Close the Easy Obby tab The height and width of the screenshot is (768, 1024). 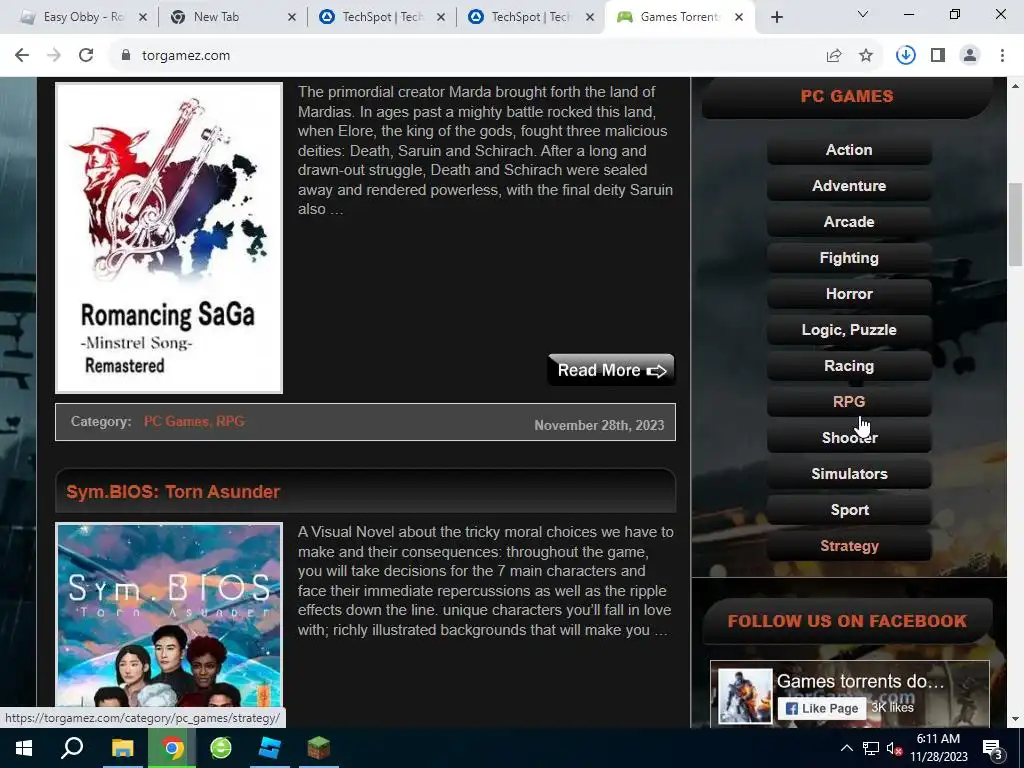[x=143, y=17]
